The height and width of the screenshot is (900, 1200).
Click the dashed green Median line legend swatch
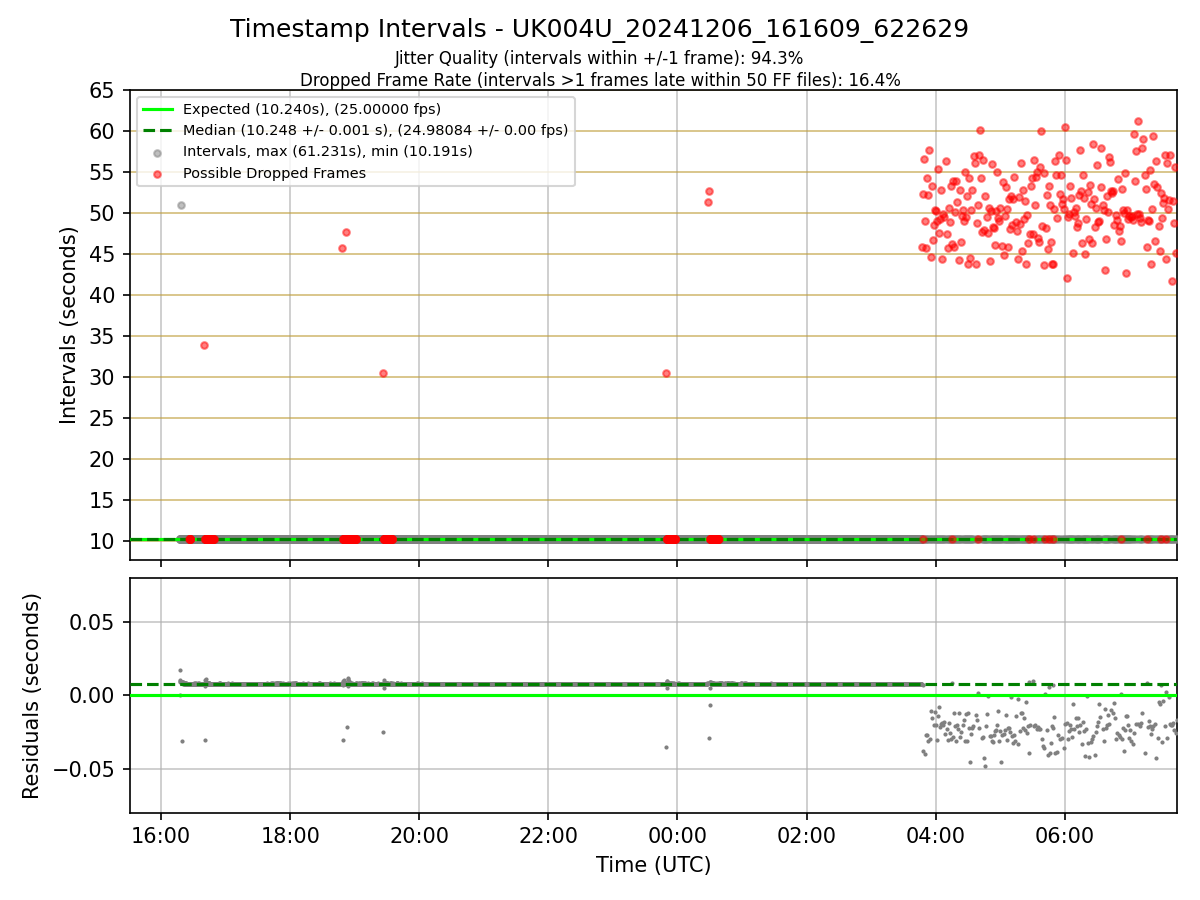tap(159, 130)
